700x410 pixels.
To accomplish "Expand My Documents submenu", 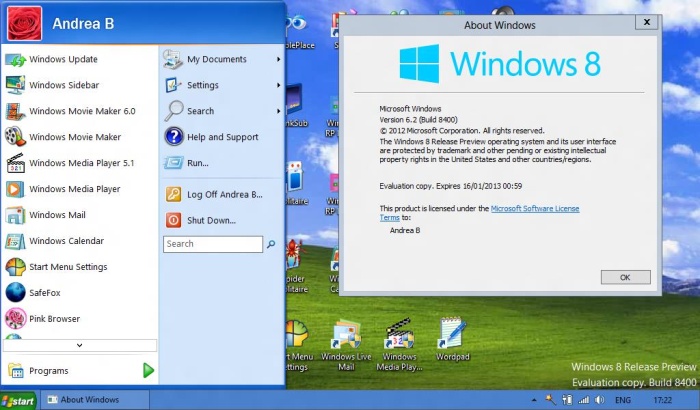I will [222, 59].
